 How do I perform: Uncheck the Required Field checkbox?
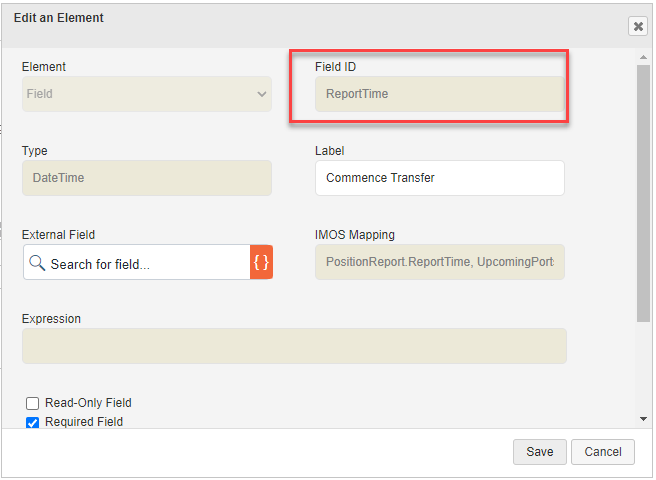pyautogui.click(x=33, y=422)
